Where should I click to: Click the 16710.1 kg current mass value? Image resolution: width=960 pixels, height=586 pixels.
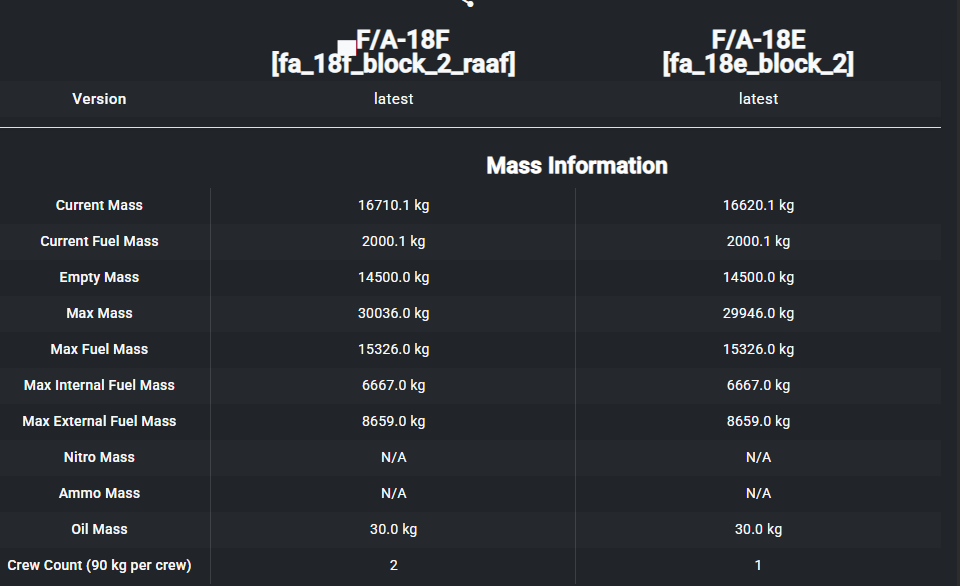tap(393, 205)
